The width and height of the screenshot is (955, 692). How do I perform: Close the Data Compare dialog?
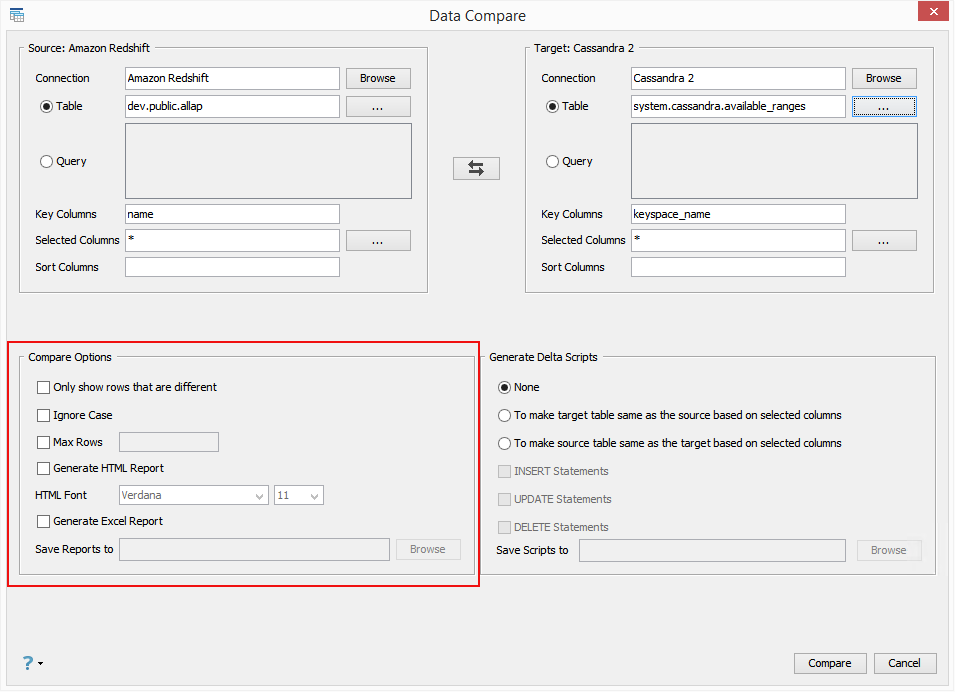932,13
